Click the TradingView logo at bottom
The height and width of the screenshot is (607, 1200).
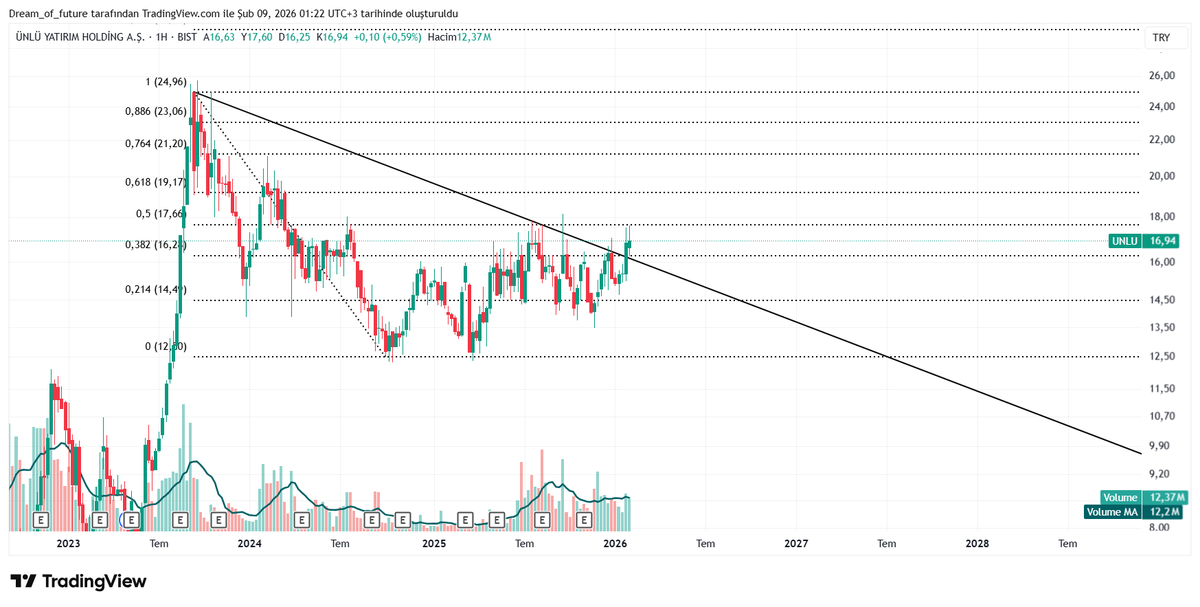coord(78,581)
